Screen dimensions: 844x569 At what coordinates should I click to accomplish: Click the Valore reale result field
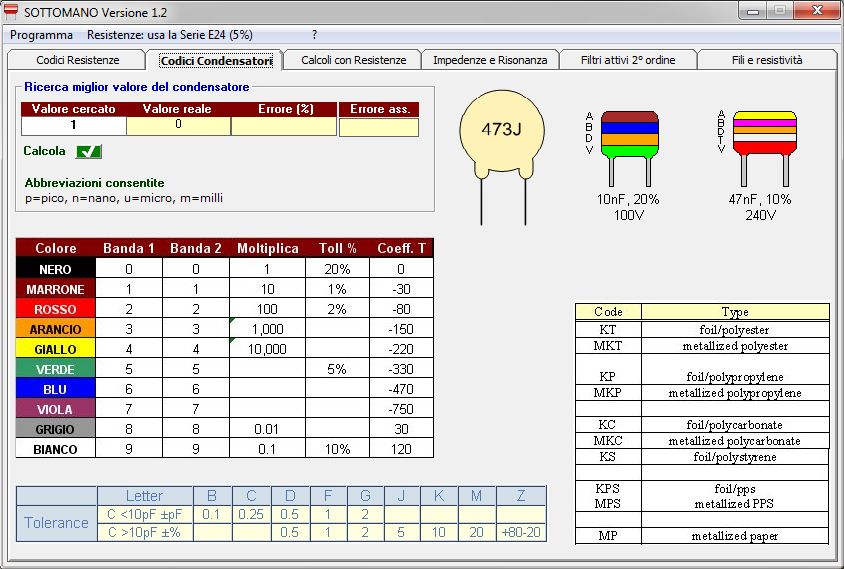178,126
